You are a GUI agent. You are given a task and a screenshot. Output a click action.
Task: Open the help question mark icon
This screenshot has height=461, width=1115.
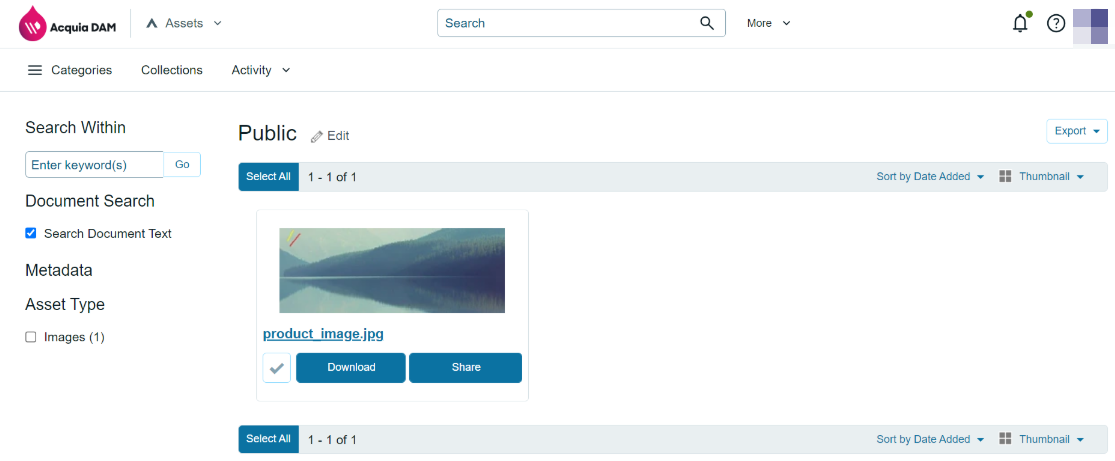point(1056,23)
